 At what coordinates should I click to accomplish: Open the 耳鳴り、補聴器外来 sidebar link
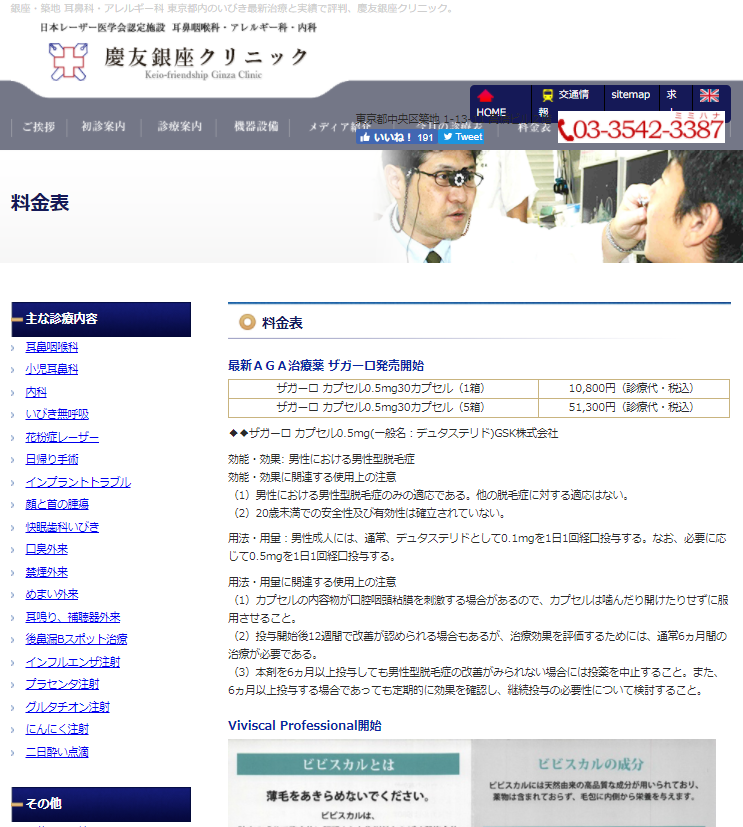click(73, 617)
